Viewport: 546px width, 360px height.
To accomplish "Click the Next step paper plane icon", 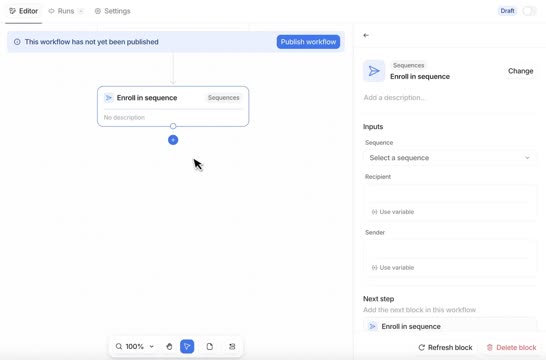I will (x=373, y=326).
